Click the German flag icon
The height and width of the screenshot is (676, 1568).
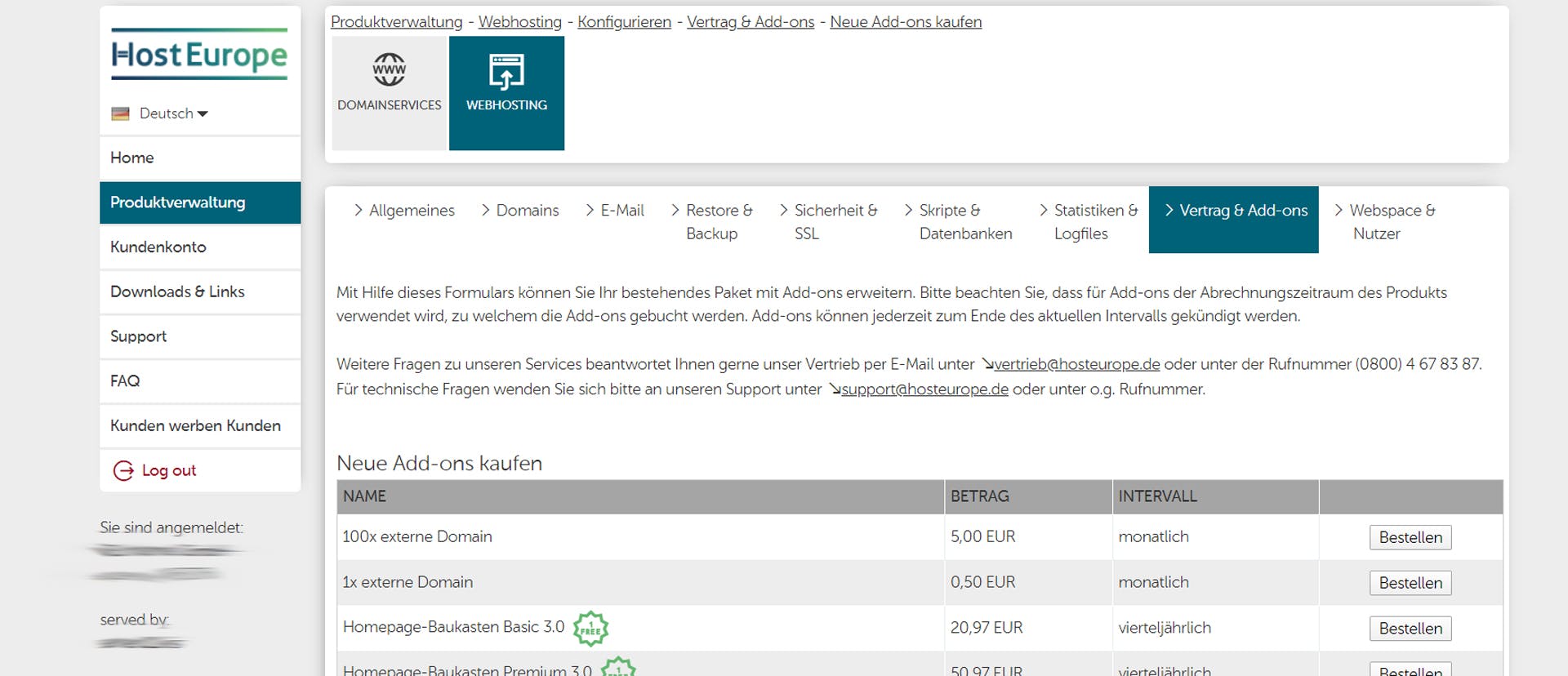121,113
